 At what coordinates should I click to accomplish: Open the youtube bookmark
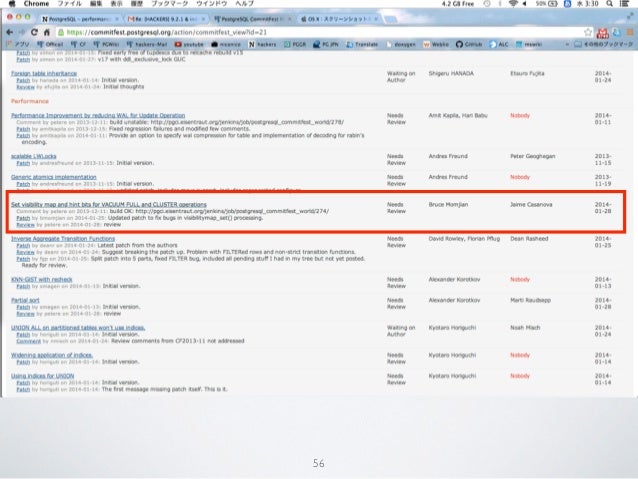click(x=189, y=44)
